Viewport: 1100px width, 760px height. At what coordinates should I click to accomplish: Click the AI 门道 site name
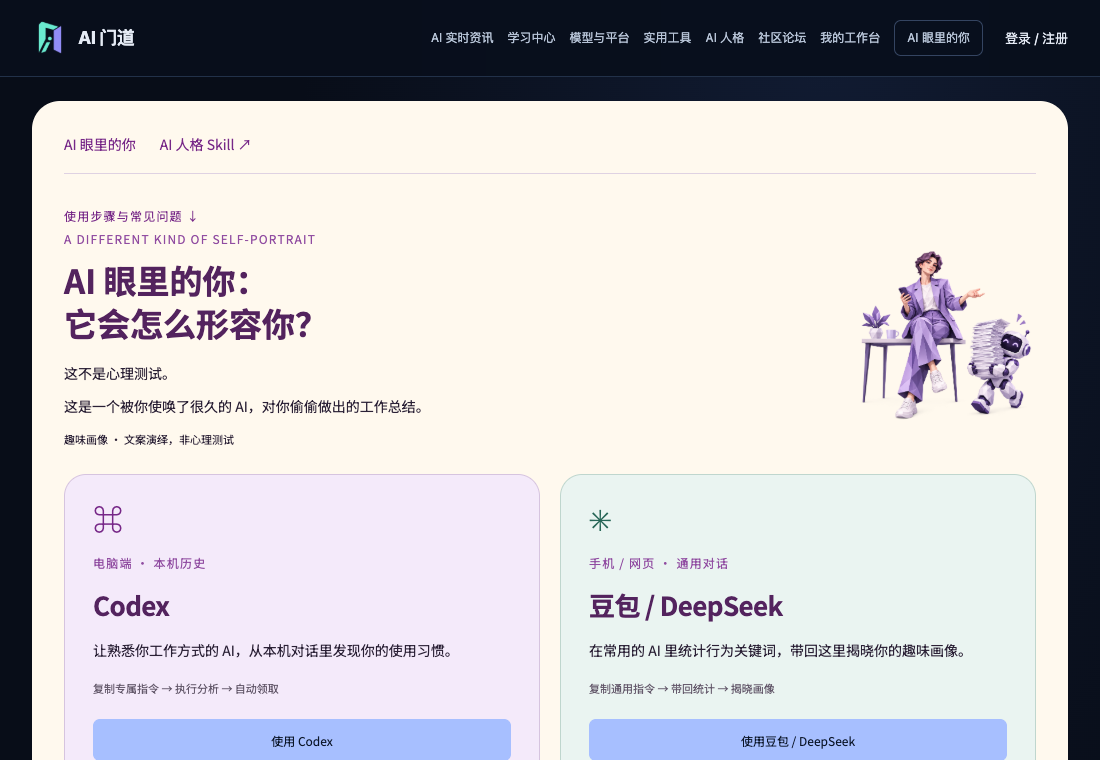click(x=106, y=38)
